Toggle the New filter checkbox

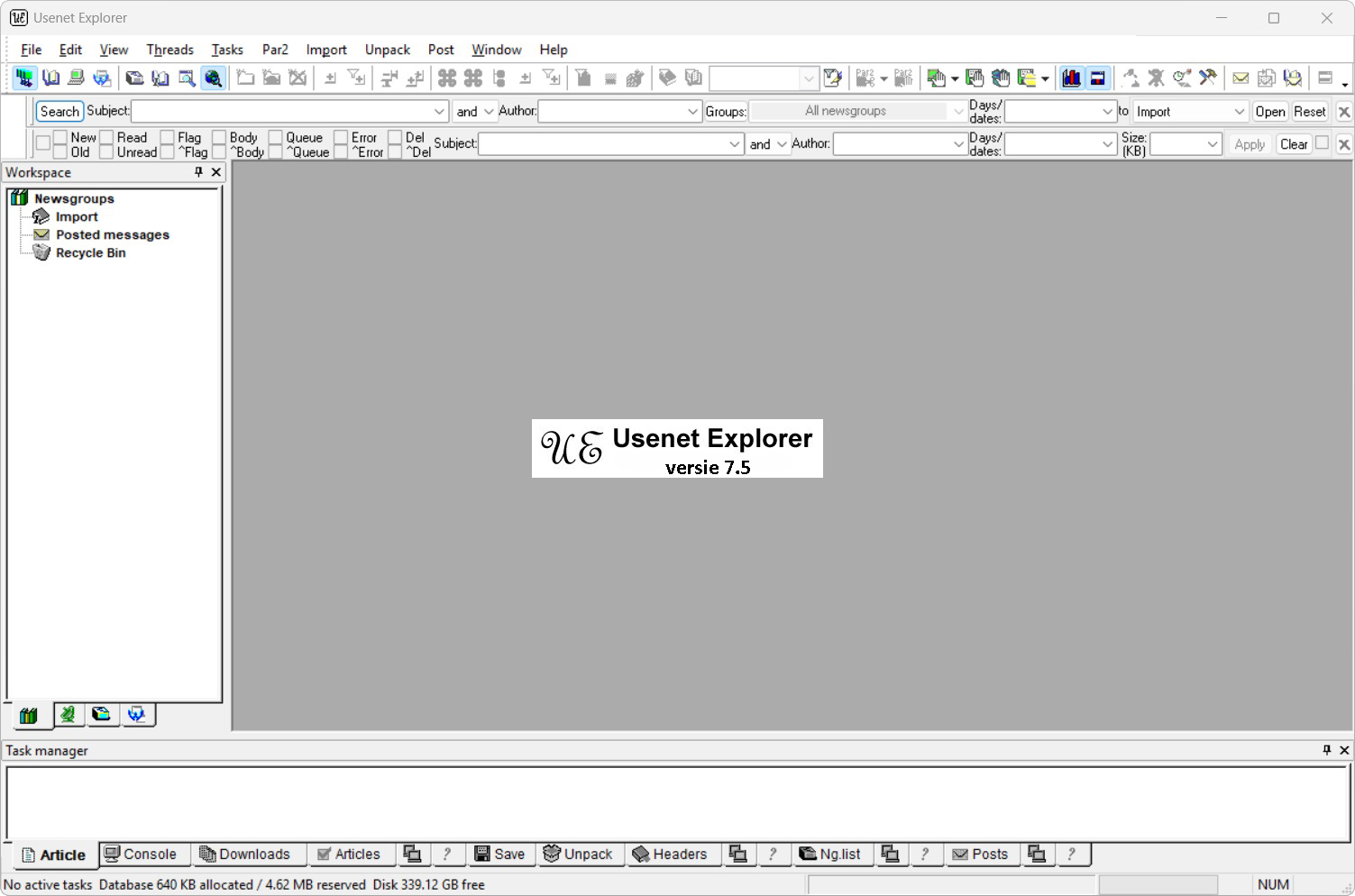pos(60,137)
